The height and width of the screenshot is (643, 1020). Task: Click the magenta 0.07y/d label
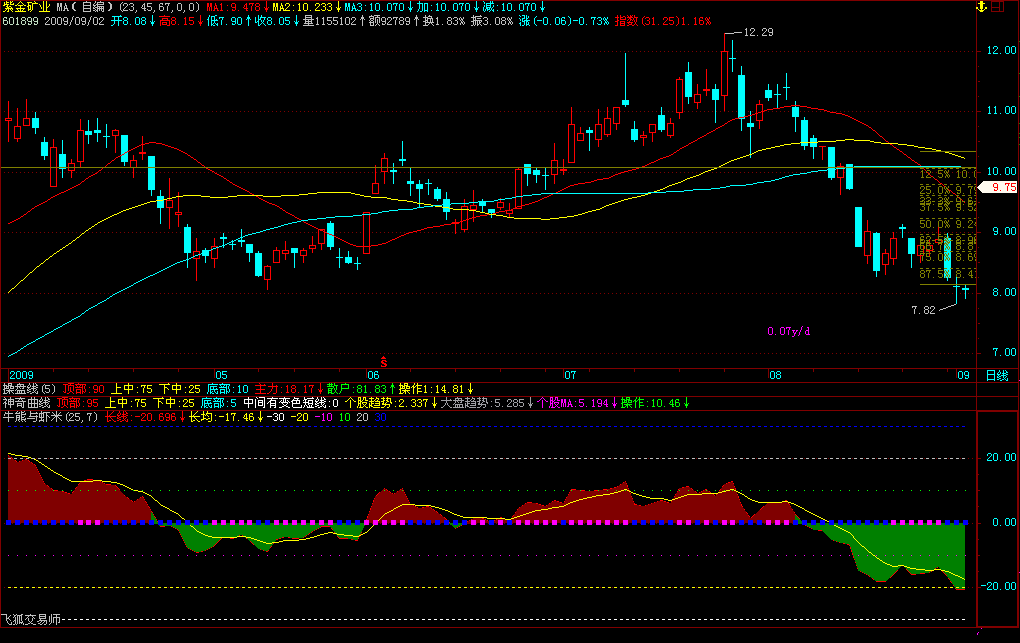(x=788, y=331)
